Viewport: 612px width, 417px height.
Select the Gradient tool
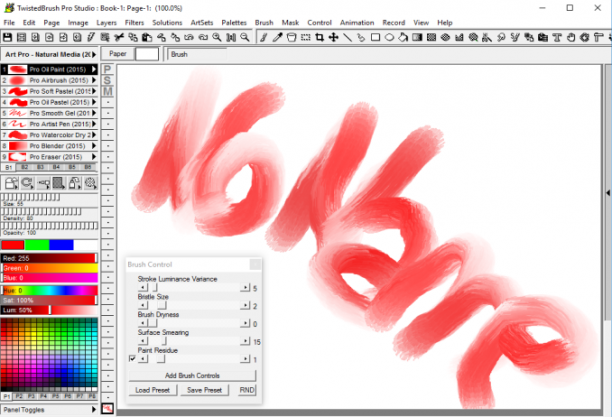click(x=417, y=37)
